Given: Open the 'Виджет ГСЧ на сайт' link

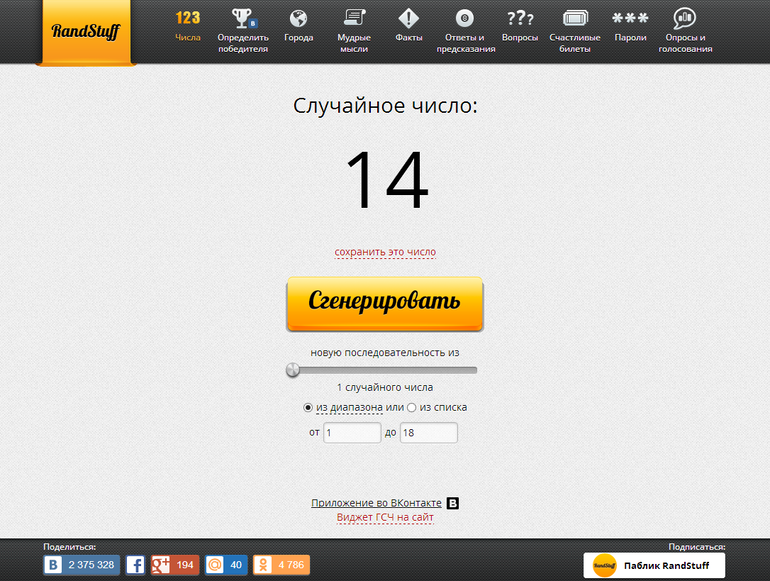Looking at the screenshot, I should pos(385,517).
